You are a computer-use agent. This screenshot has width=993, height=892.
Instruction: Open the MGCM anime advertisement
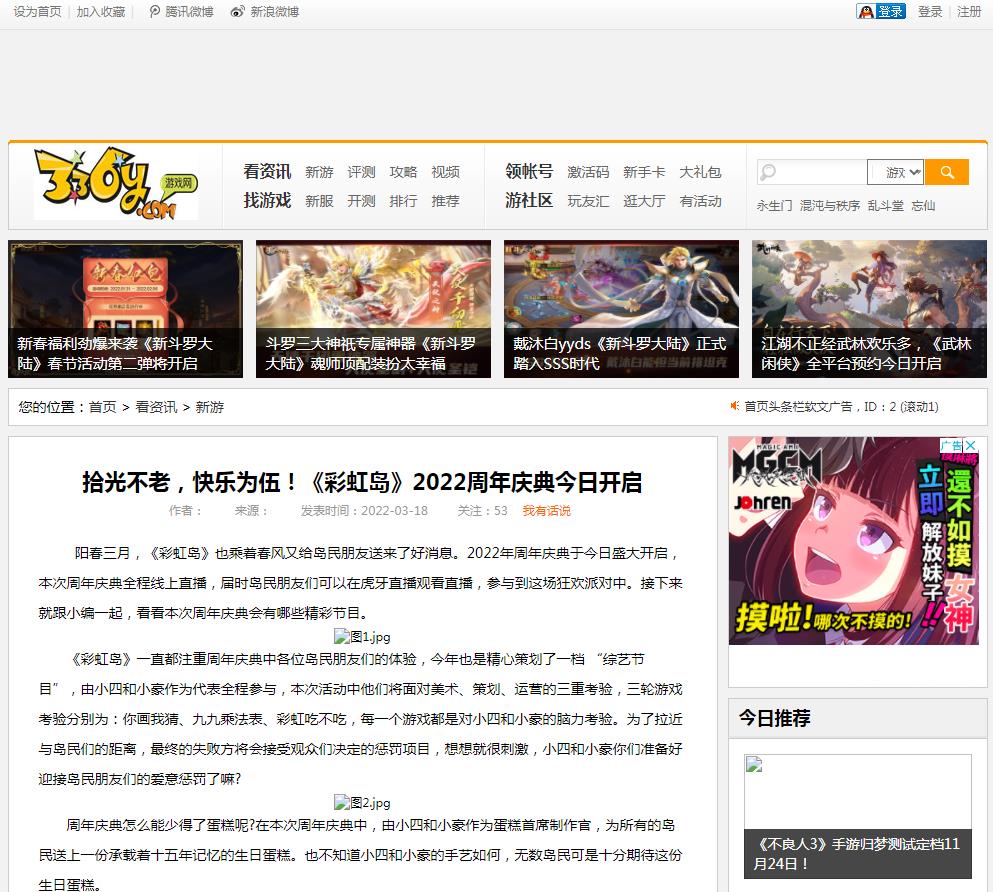tap(854, 541)
